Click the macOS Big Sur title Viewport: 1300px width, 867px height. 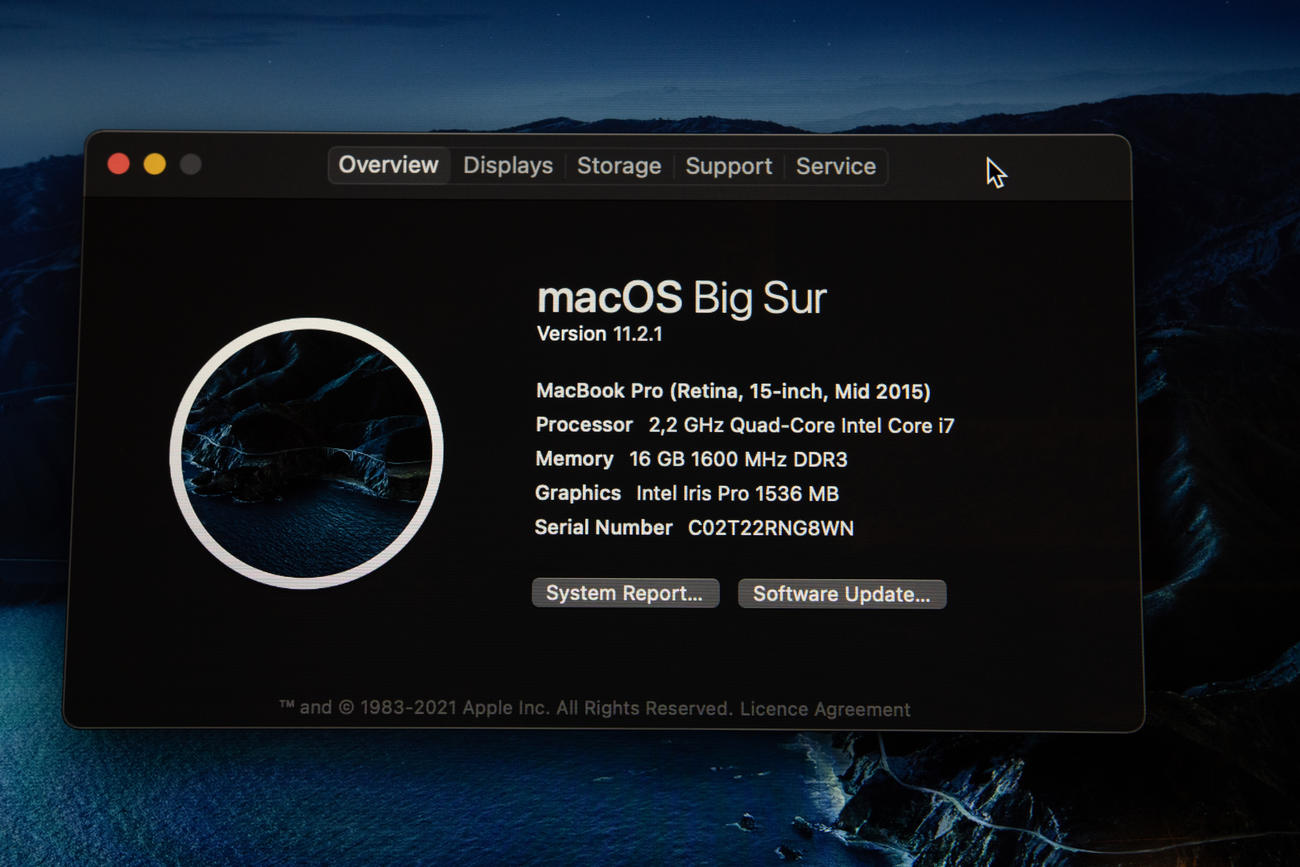pos(682,298)
